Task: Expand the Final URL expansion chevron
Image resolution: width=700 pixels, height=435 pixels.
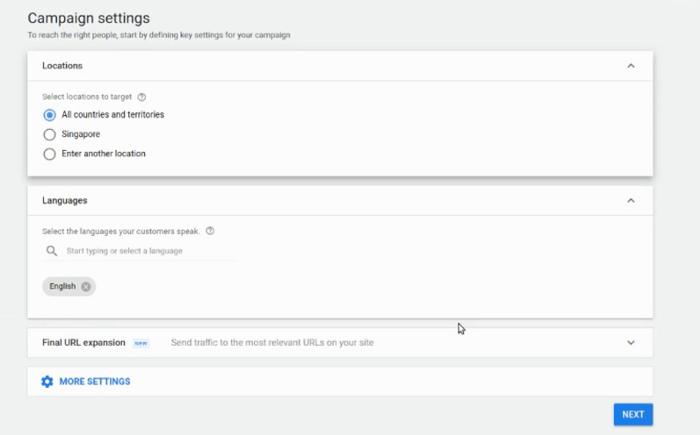Action: pyautogui.click(x=630, y=342)
